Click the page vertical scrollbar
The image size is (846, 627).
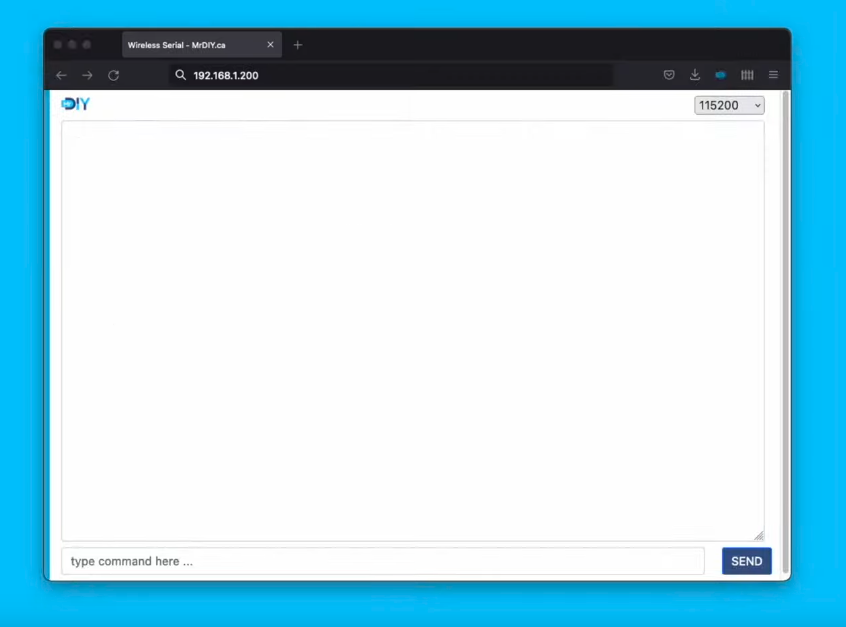786,332
